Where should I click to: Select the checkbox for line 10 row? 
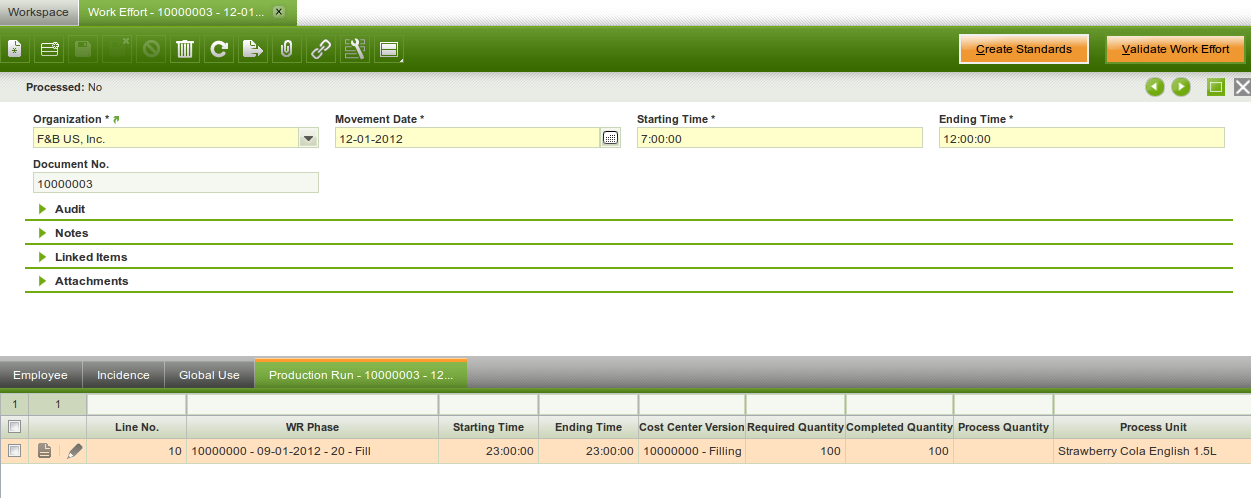14,451
